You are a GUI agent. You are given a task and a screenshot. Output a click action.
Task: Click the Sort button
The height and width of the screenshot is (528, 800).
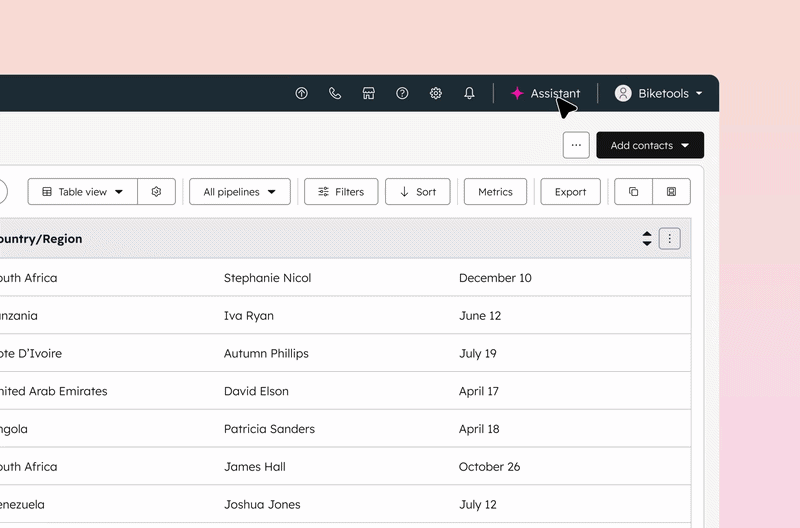417,192
